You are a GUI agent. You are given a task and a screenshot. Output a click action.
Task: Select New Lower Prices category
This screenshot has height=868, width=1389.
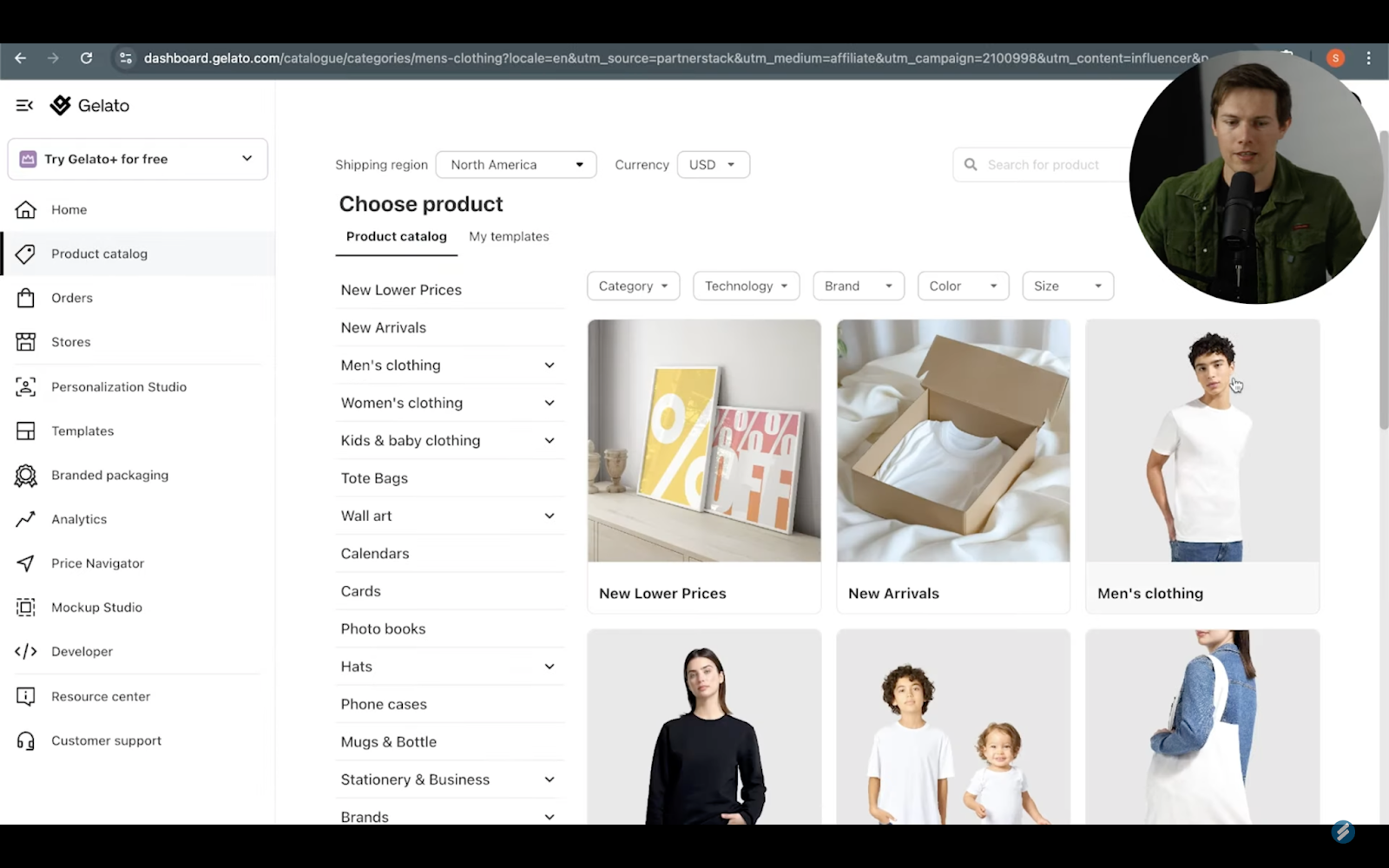coord(401,290)
